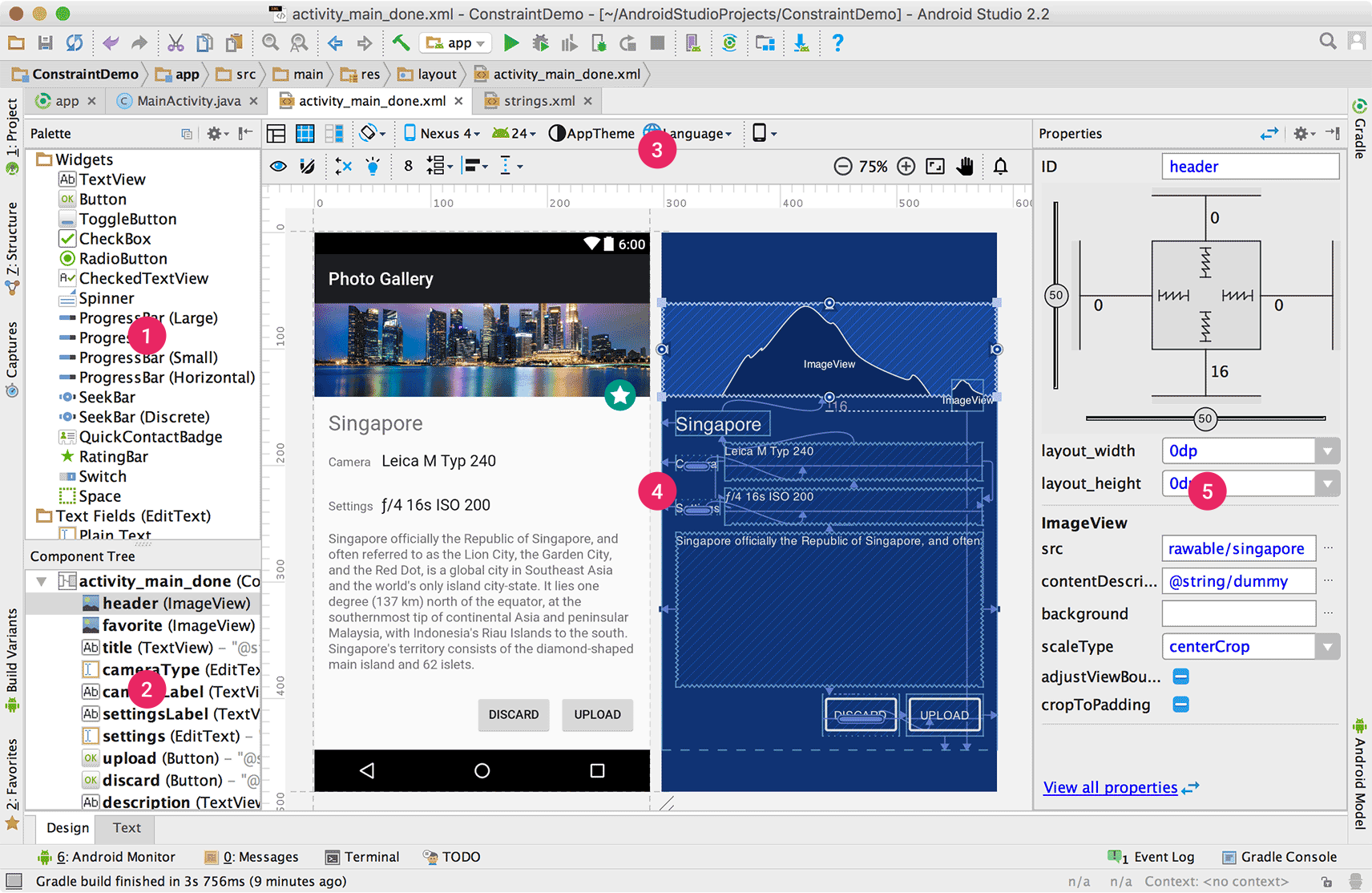Toggle show constraints eye icon

pyautogui.click(x=278, y=166)
